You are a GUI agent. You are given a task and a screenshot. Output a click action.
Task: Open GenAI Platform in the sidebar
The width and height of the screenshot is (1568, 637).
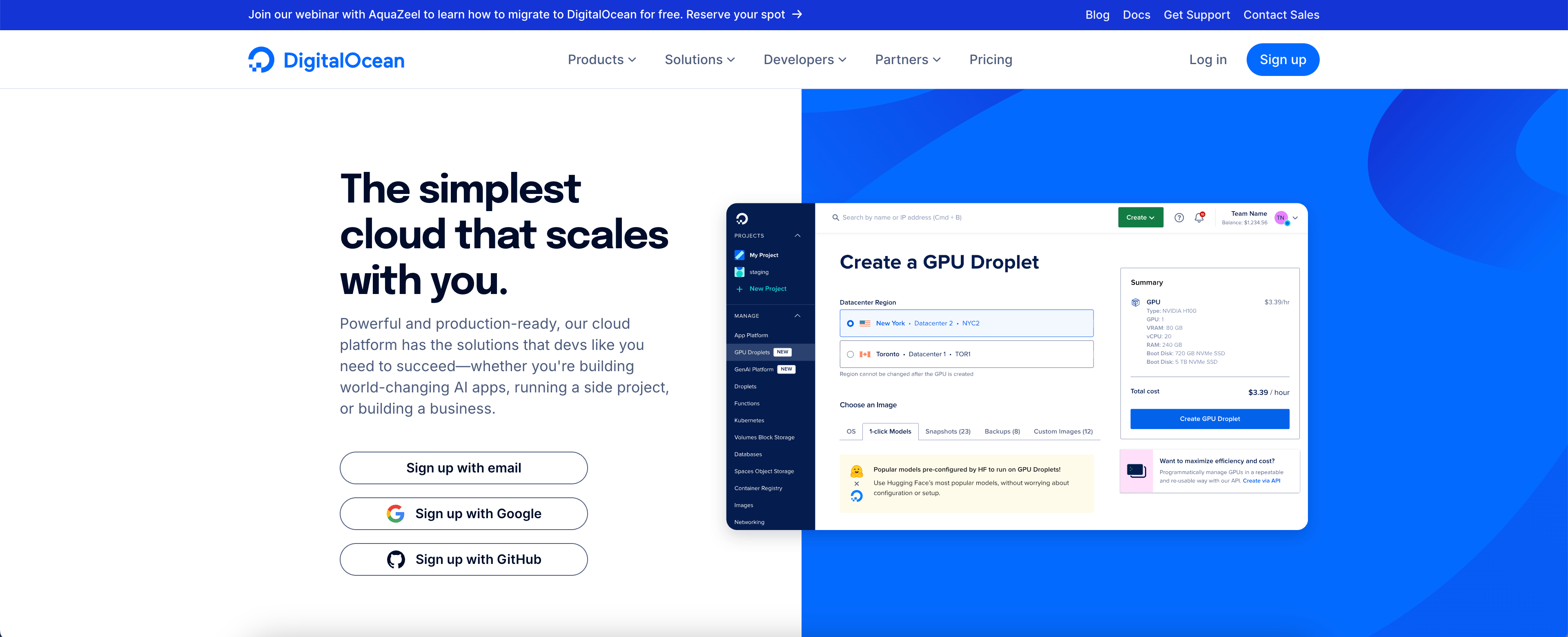coord(753,370)
